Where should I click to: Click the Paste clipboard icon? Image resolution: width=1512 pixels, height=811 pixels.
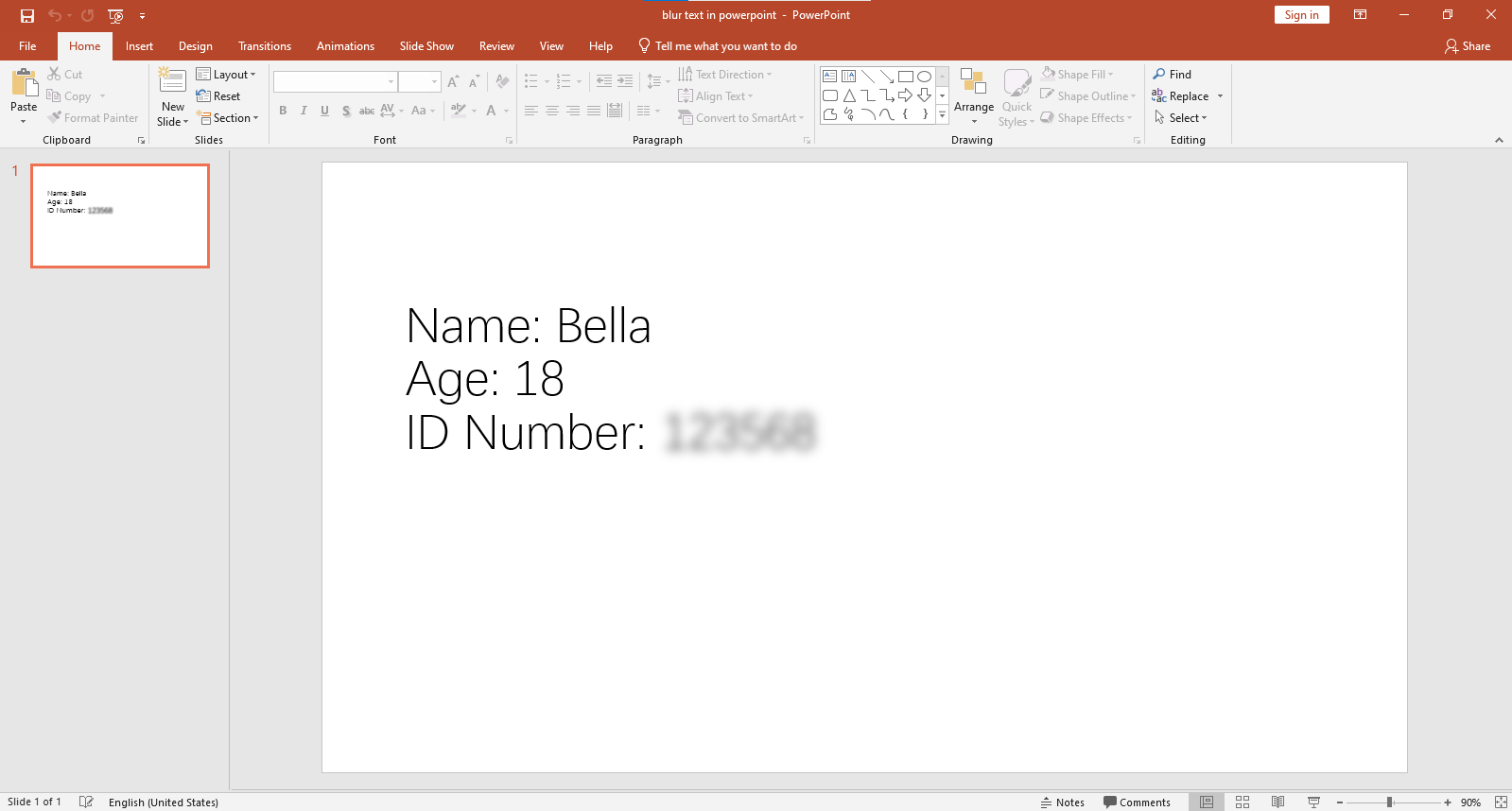click(24, 83)
